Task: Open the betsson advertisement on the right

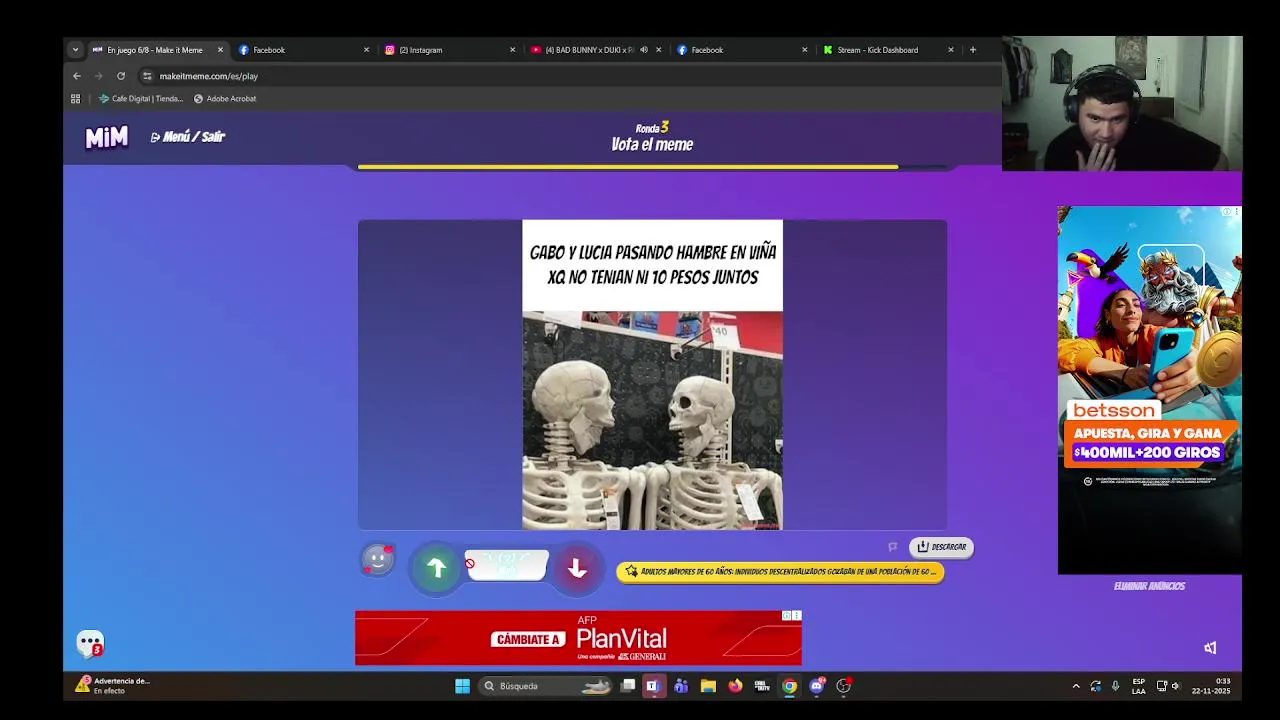Action: (x=1150, y=390)
